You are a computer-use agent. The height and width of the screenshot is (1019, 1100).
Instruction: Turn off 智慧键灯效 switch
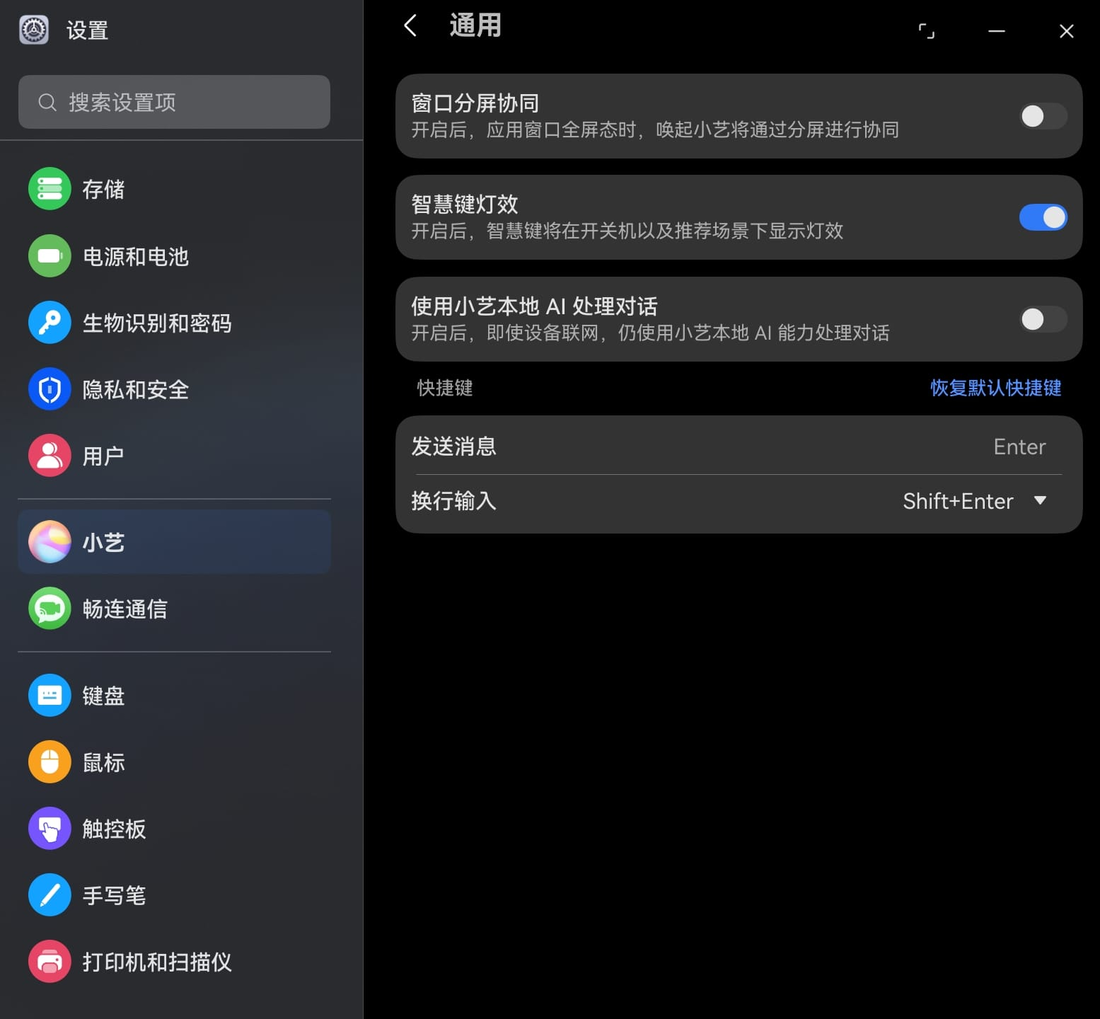coord(1042,217)
